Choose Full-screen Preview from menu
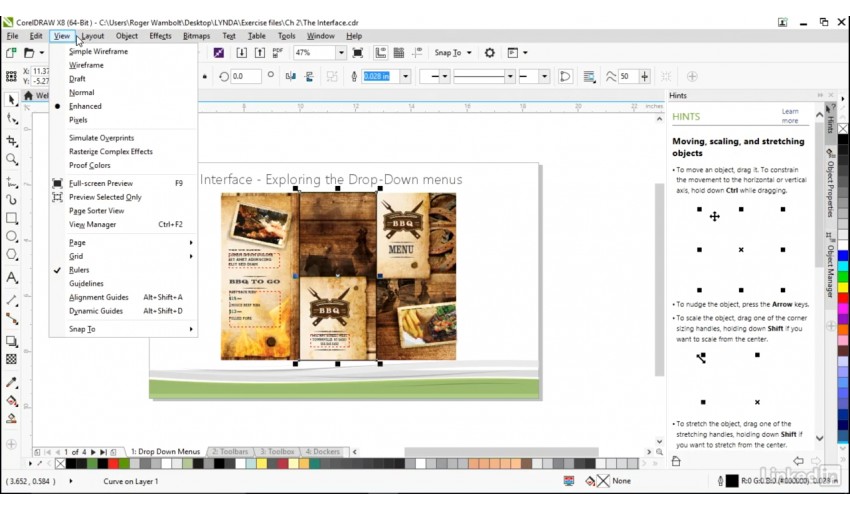This screenshot has height=510, width=850. point(100,183)
